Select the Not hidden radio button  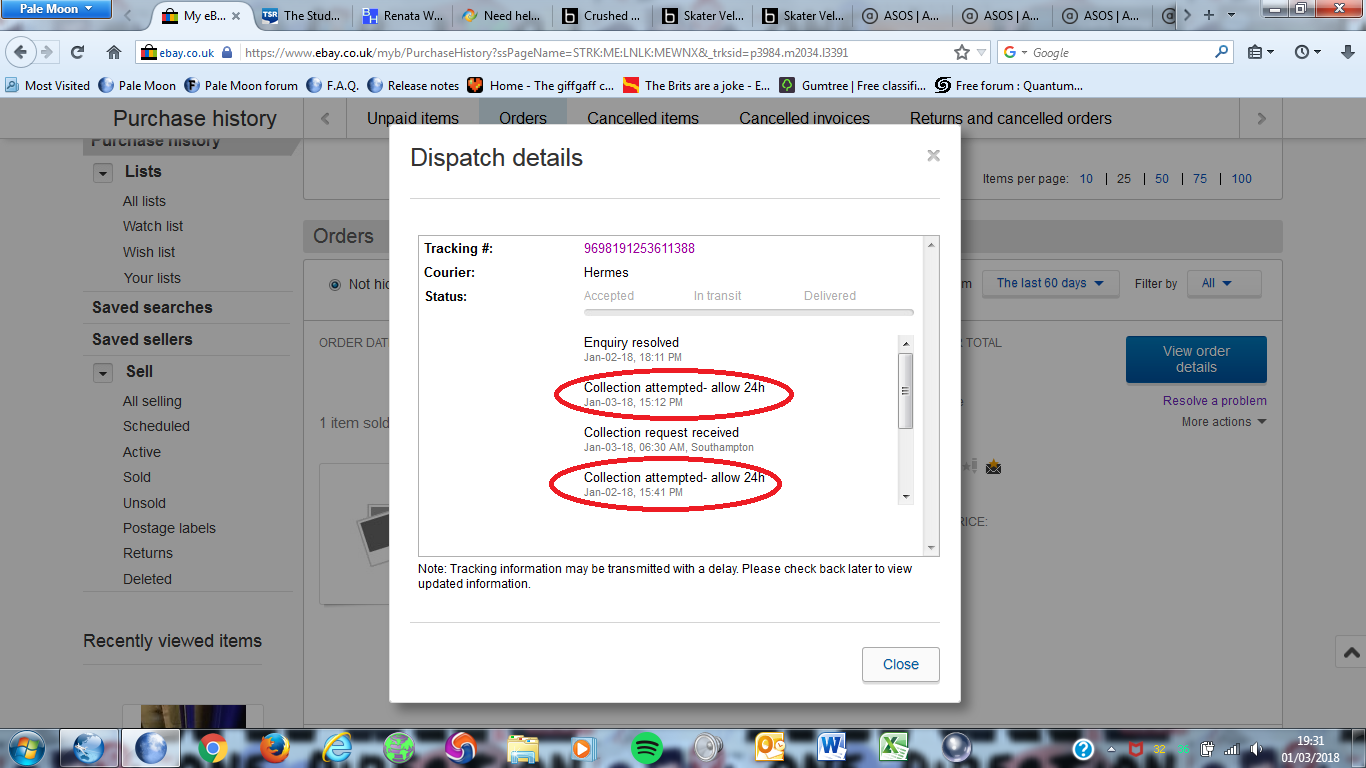tap(334, 284)
